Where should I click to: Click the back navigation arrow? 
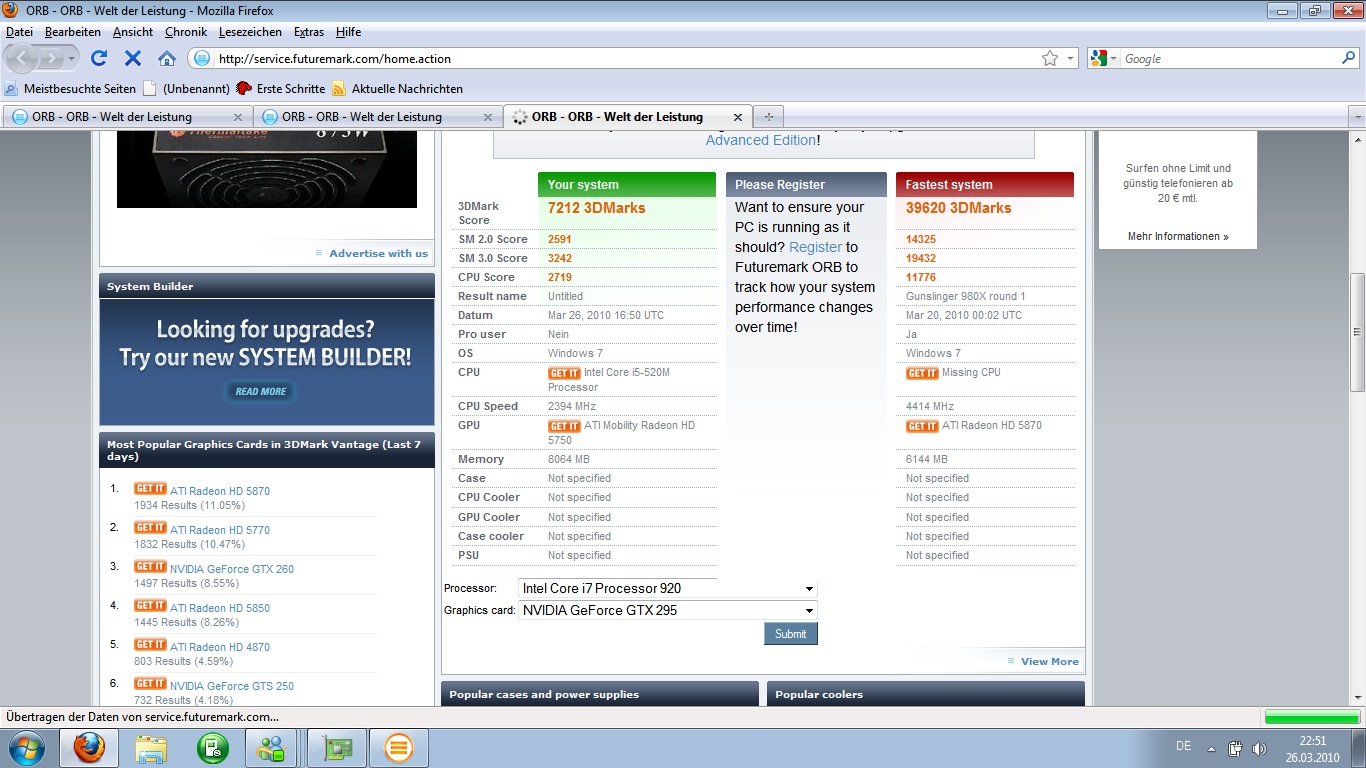(x=23, y=58)
